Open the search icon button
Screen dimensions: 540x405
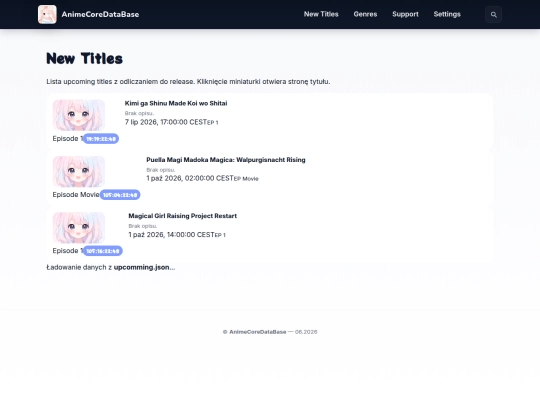494,14
